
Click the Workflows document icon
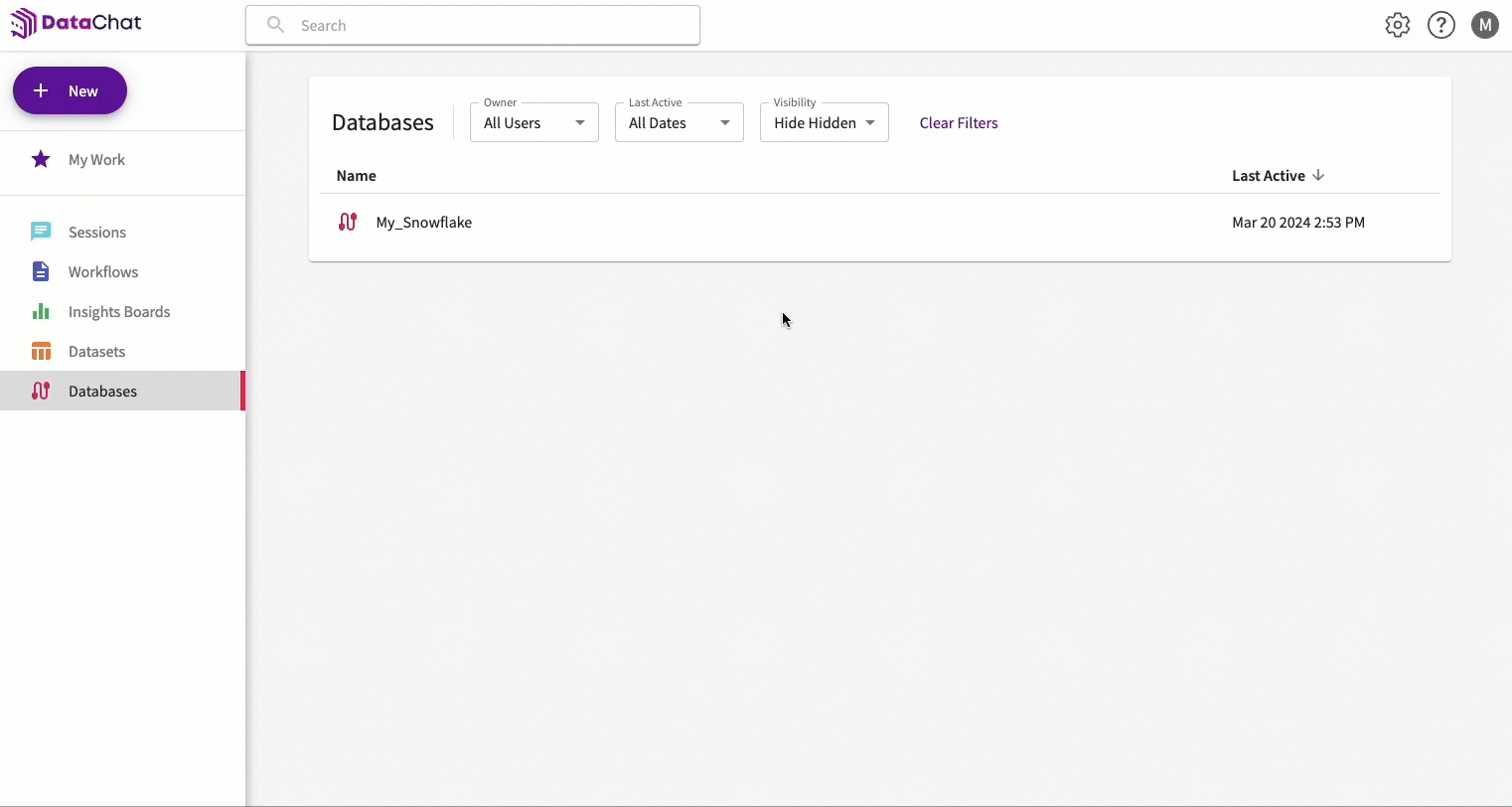pyautogui.click(x=41, y=271)
